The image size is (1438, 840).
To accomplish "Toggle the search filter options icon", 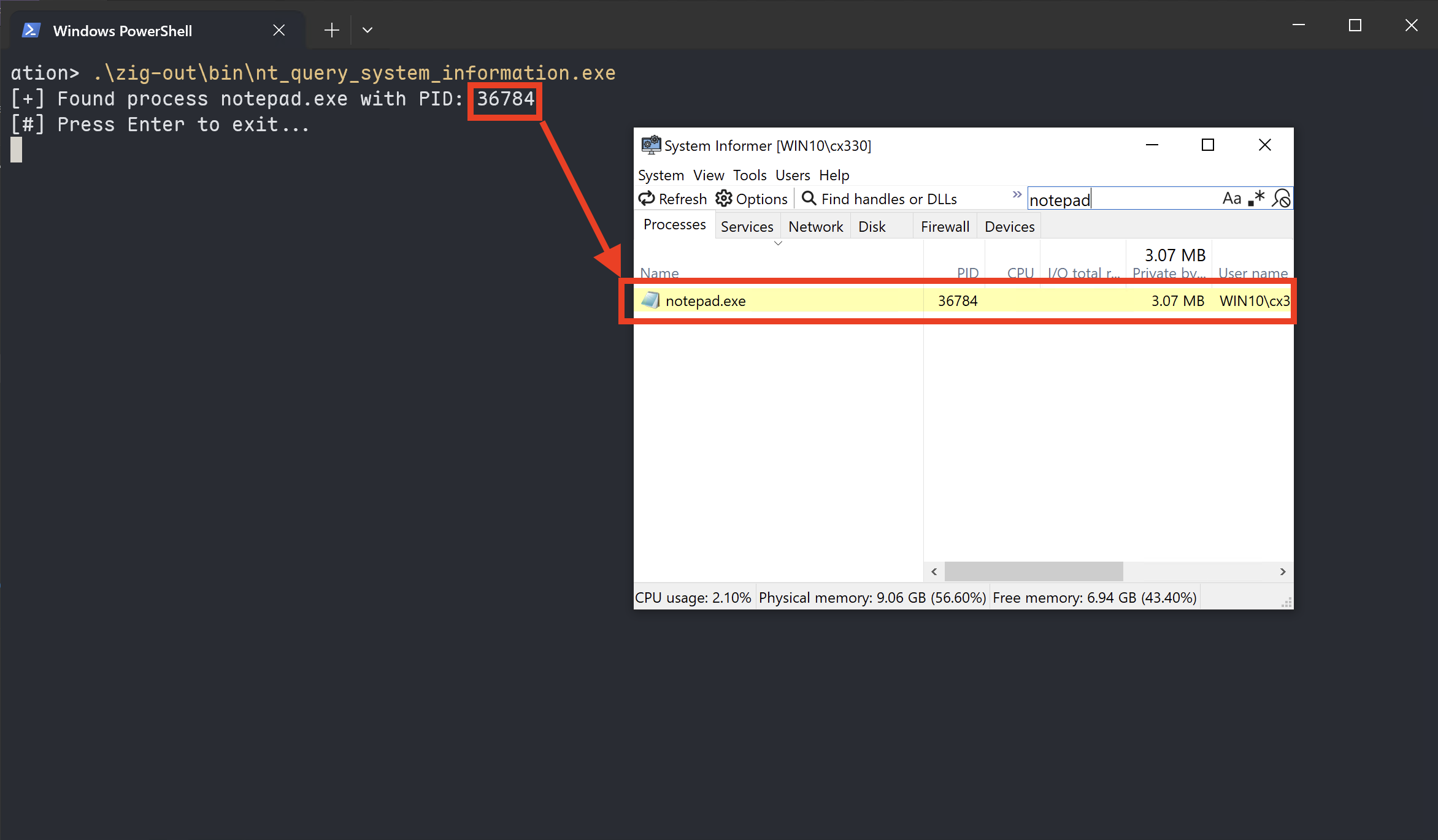I will click(1282, 199).
